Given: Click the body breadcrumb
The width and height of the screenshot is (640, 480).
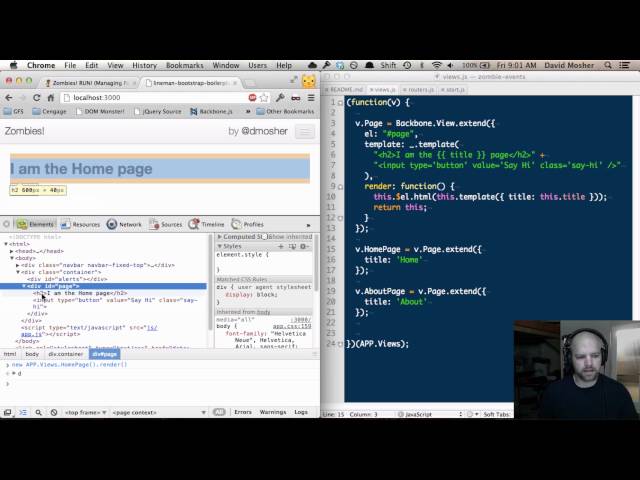Looking at the screenshot, I should [32, 354].
